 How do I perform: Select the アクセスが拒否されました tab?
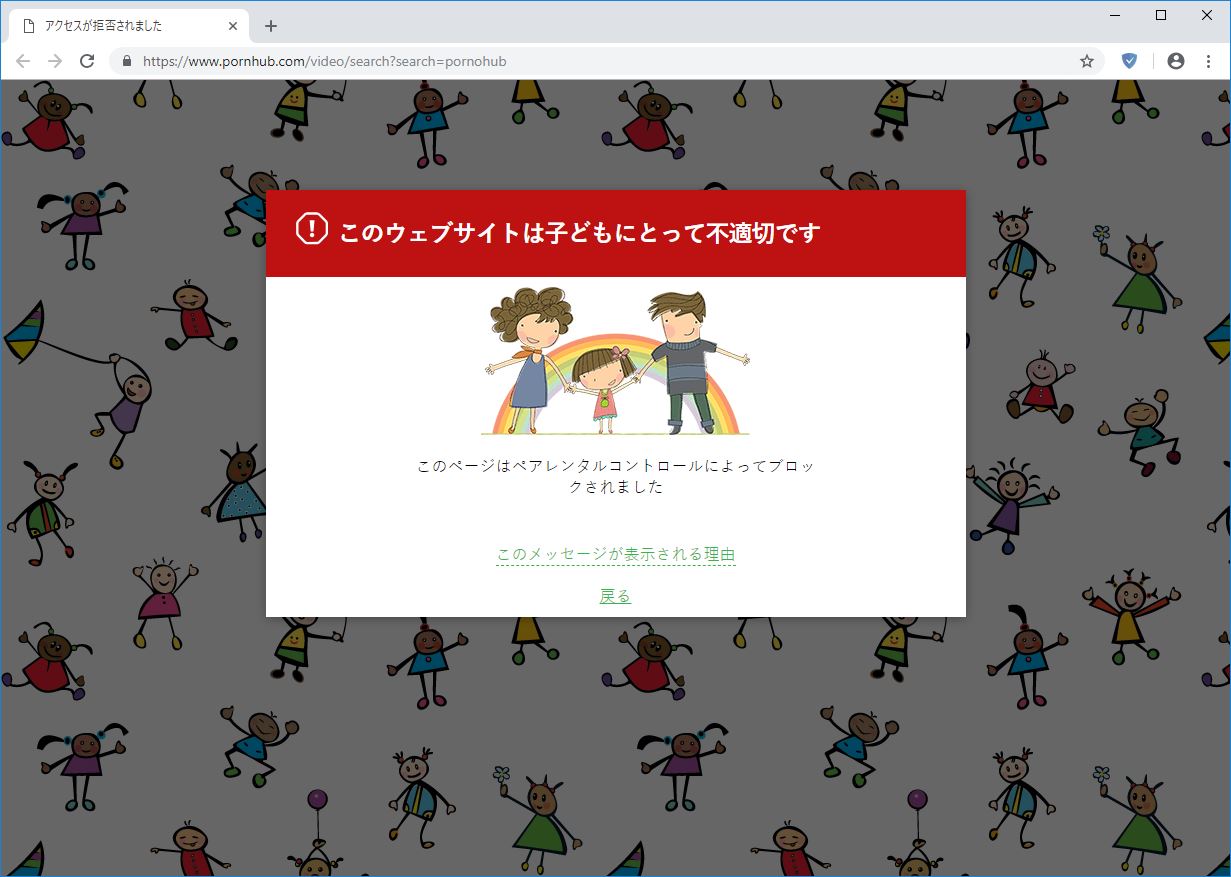coord(130,26)
